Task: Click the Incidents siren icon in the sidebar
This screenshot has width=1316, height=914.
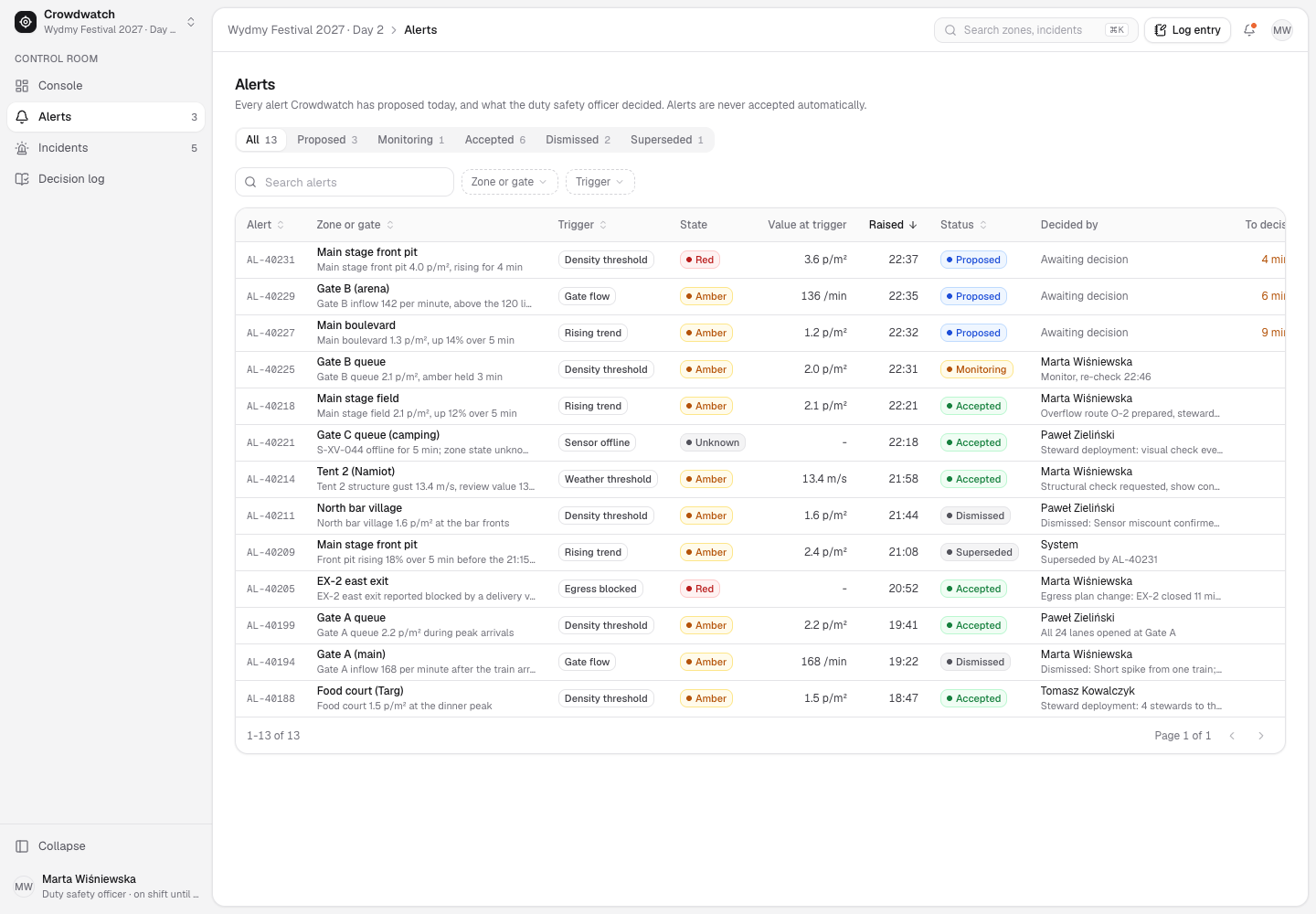Action: [x=22, y=148]
